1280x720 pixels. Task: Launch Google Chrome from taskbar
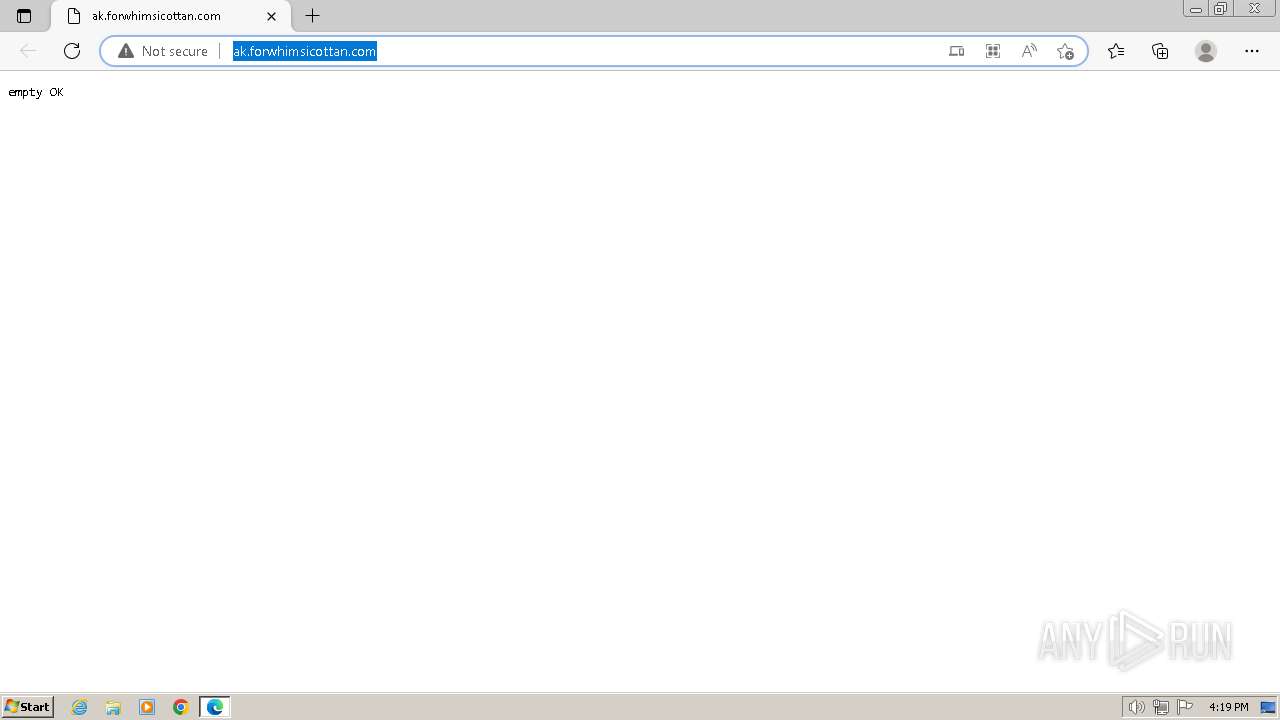click(x=181, y=707)
